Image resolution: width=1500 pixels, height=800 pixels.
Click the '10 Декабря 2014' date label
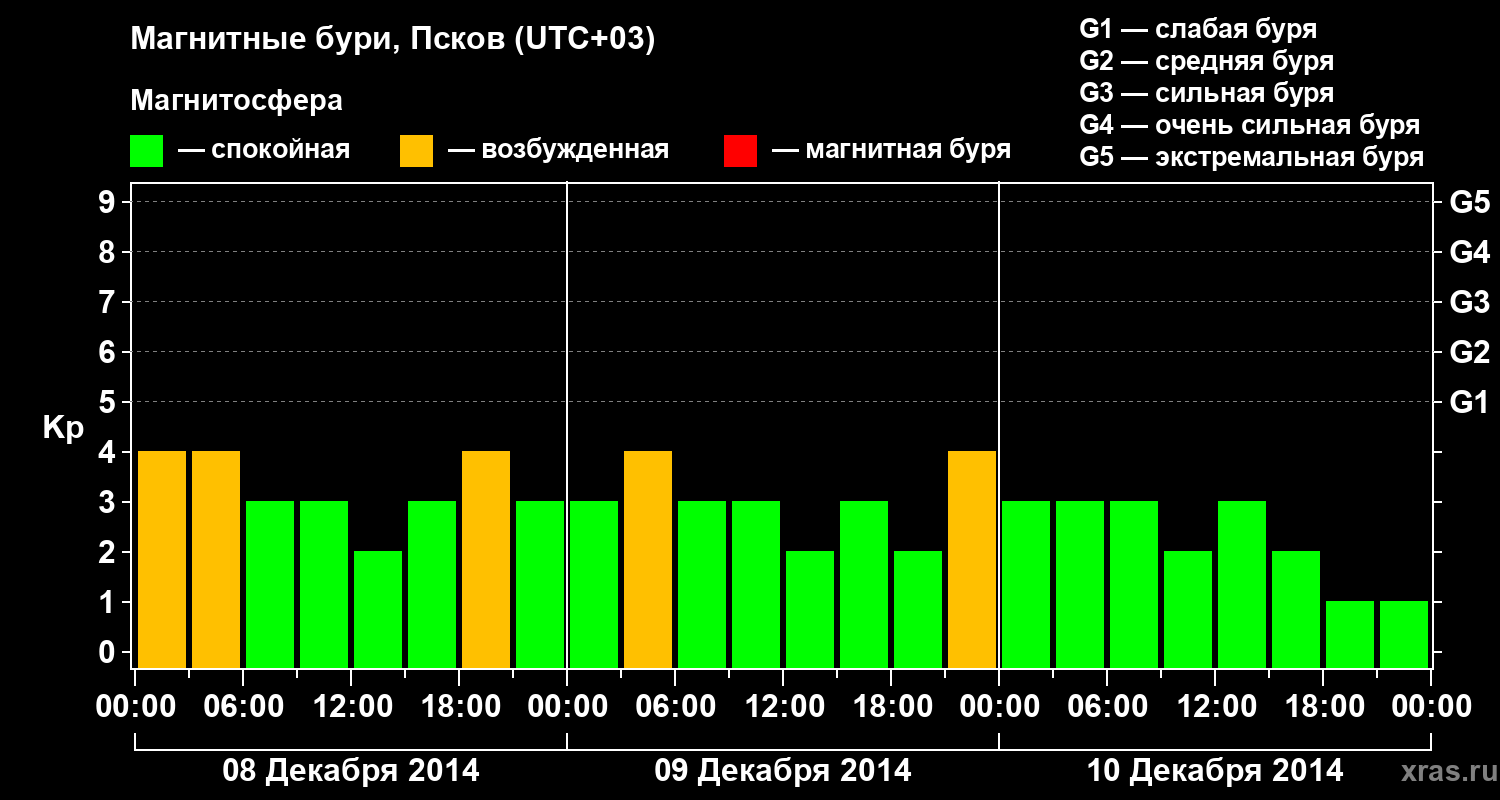click(1215, 770)
